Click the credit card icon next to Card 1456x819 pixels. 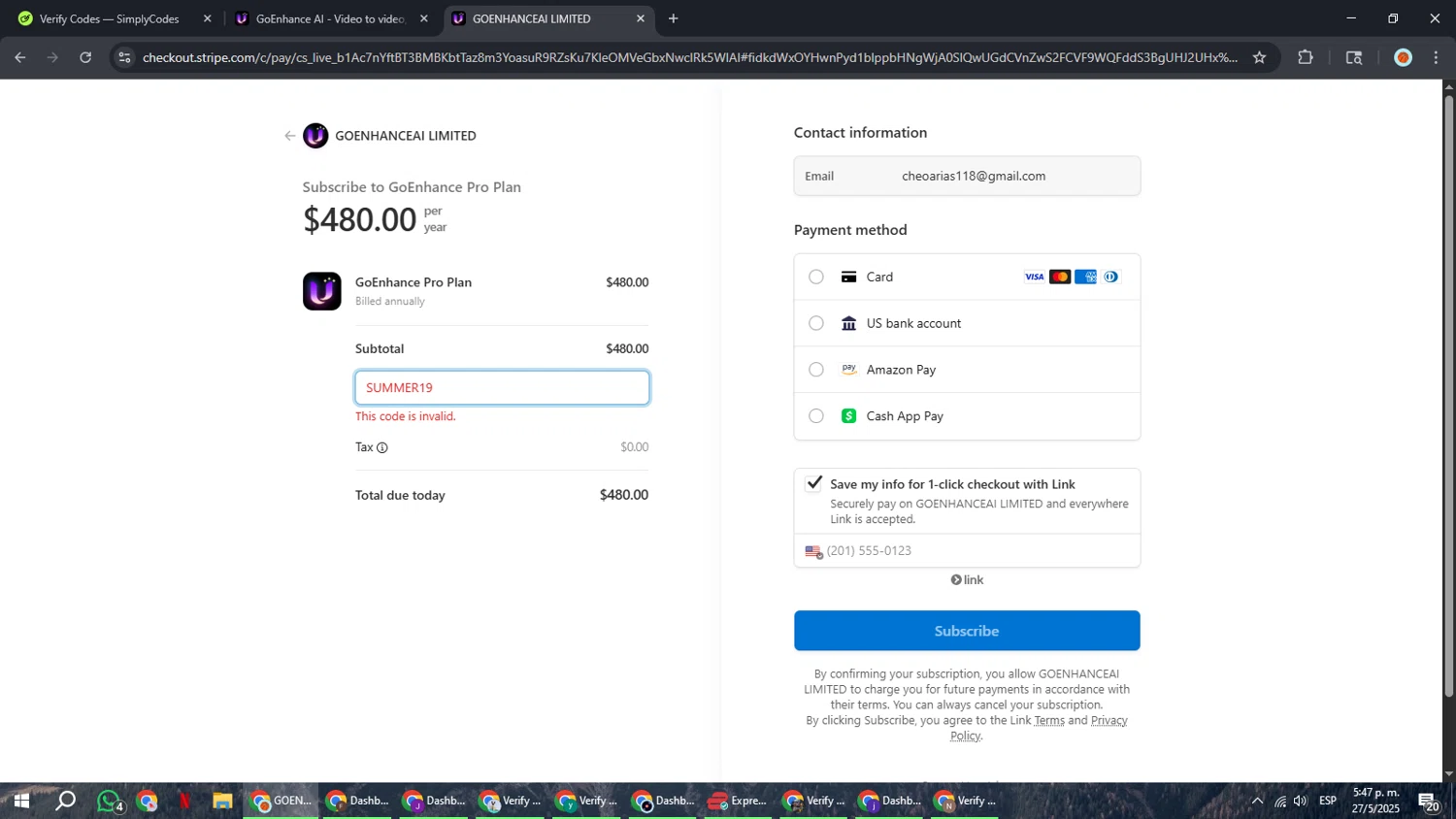point(848,277)
